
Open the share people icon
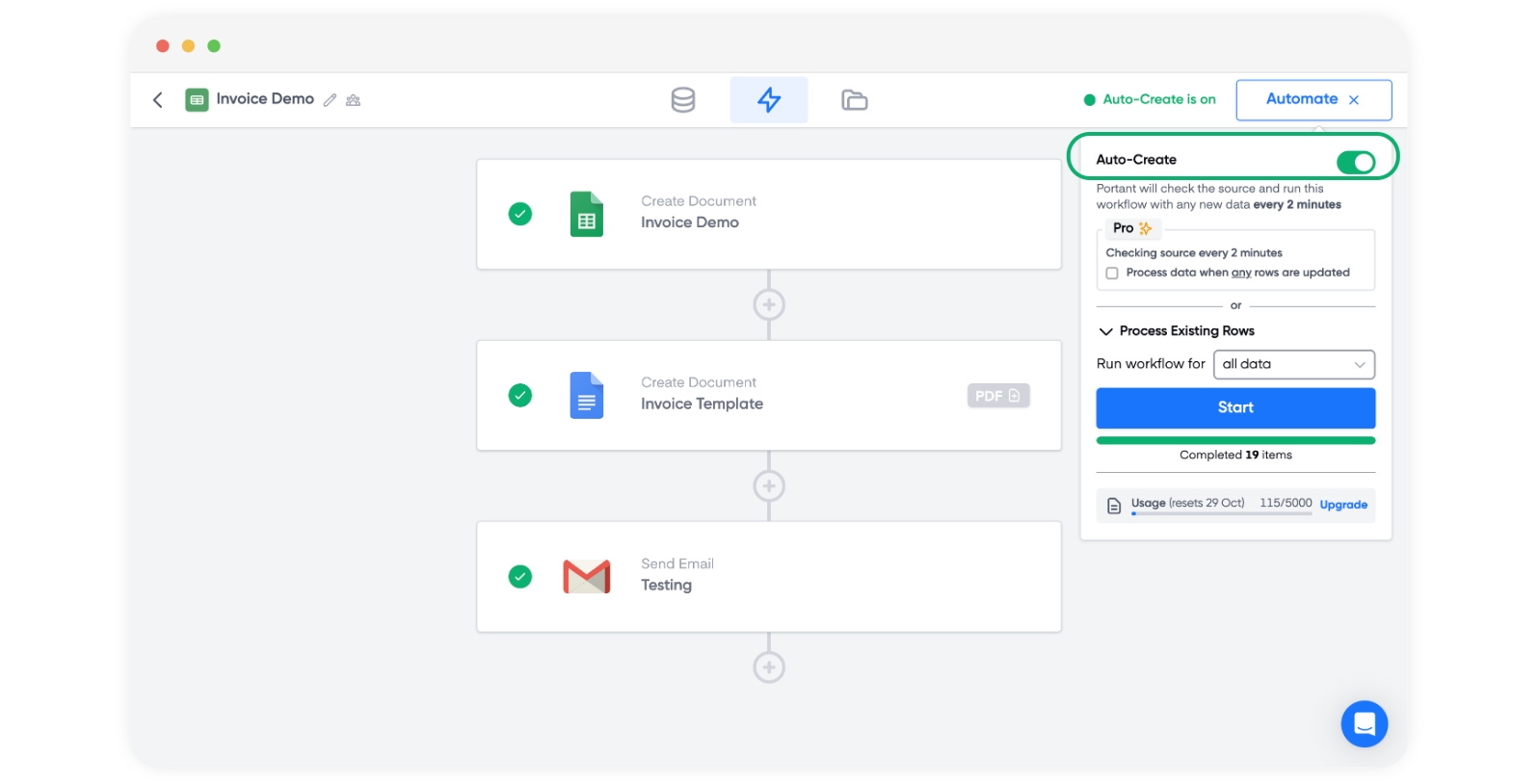pos(354,100)
